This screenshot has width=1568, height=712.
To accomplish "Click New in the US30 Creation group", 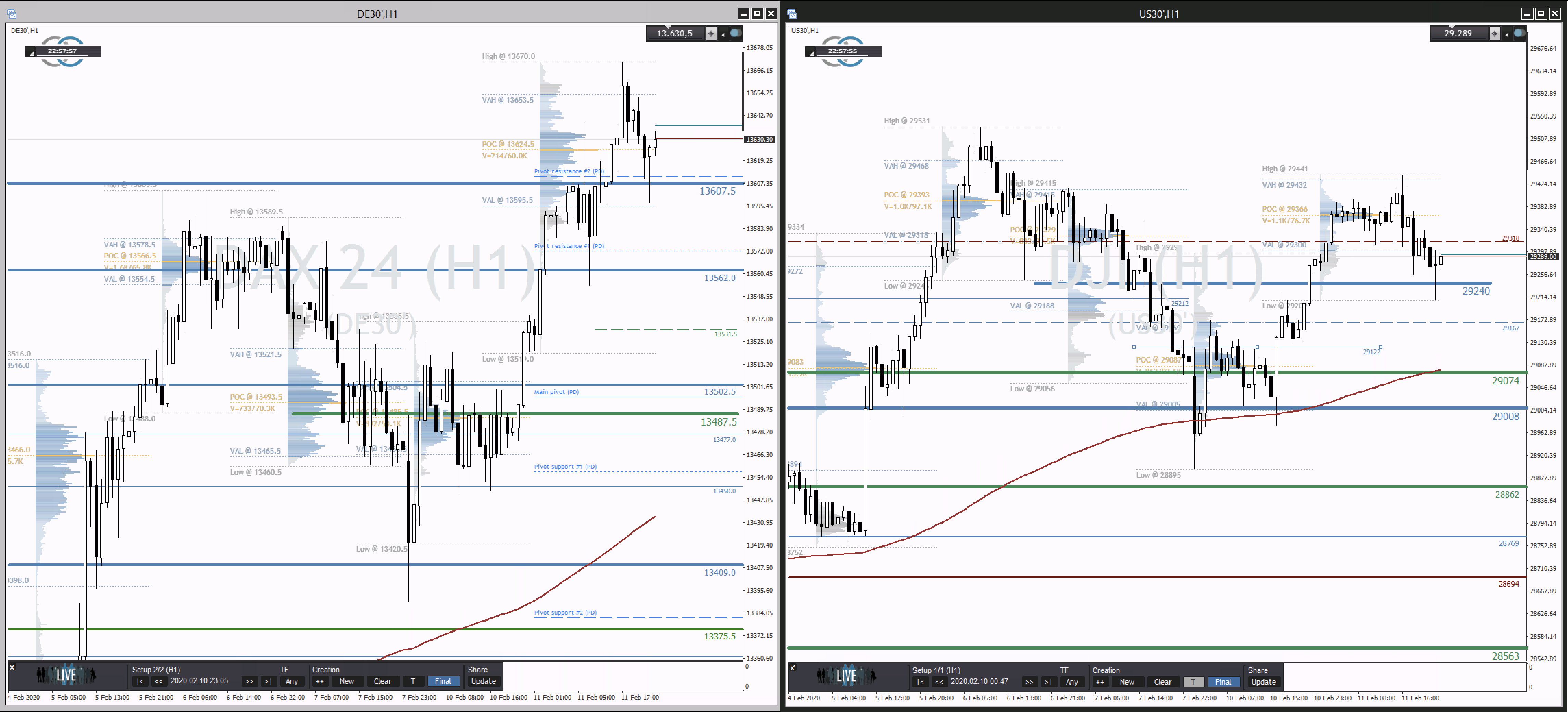I will click(1127, 682).
